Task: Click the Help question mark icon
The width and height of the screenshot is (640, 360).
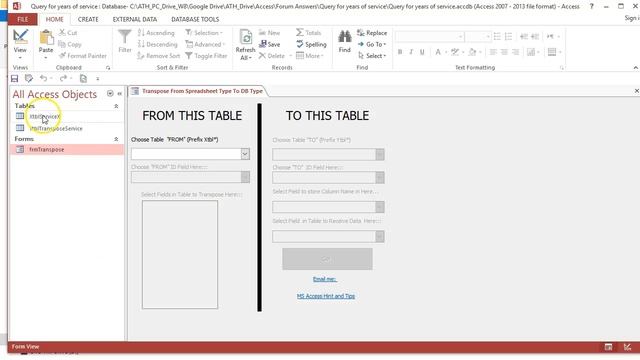Action: 591,6
